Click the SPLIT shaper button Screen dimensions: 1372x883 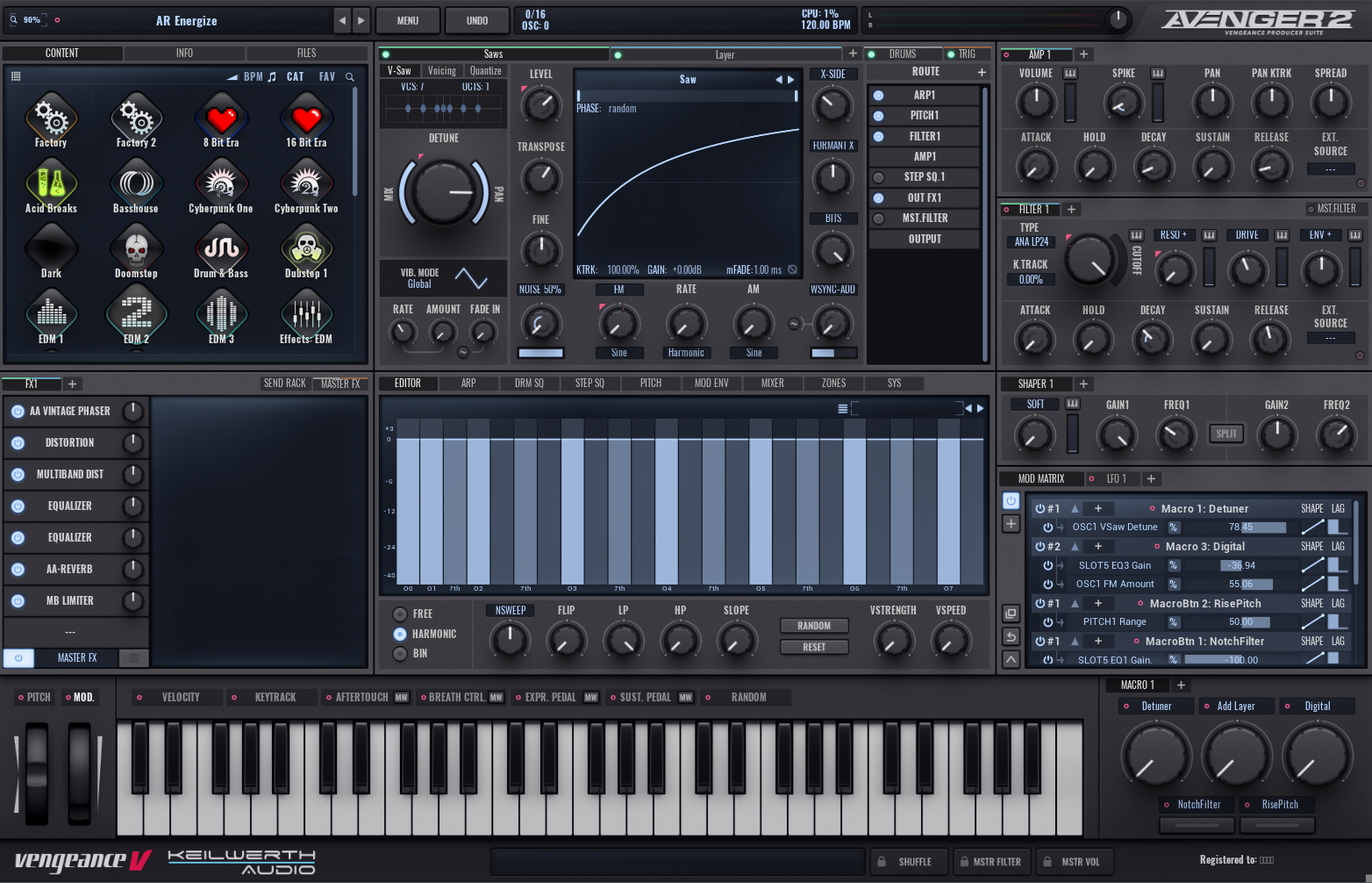click(1226, 434)
